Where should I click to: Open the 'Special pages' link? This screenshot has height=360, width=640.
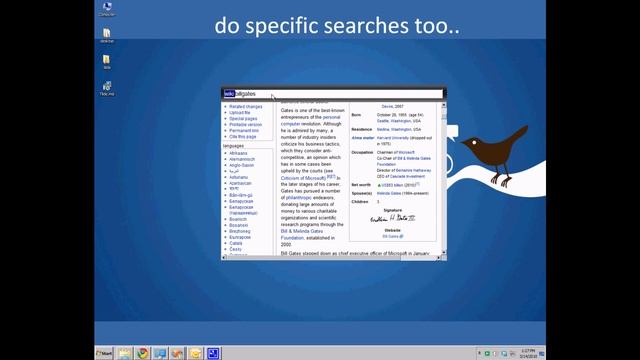pyautogui.click(x=243, y=118)
